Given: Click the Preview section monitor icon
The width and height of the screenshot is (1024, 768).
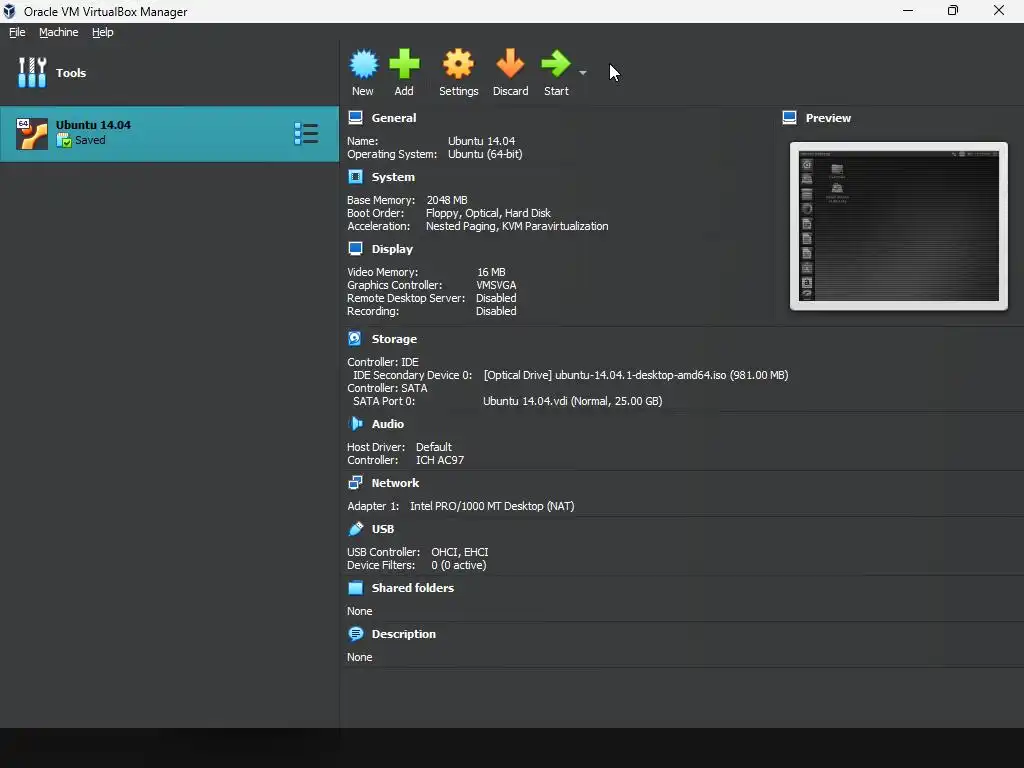Looking at the screenshot, I should point(790,118).
